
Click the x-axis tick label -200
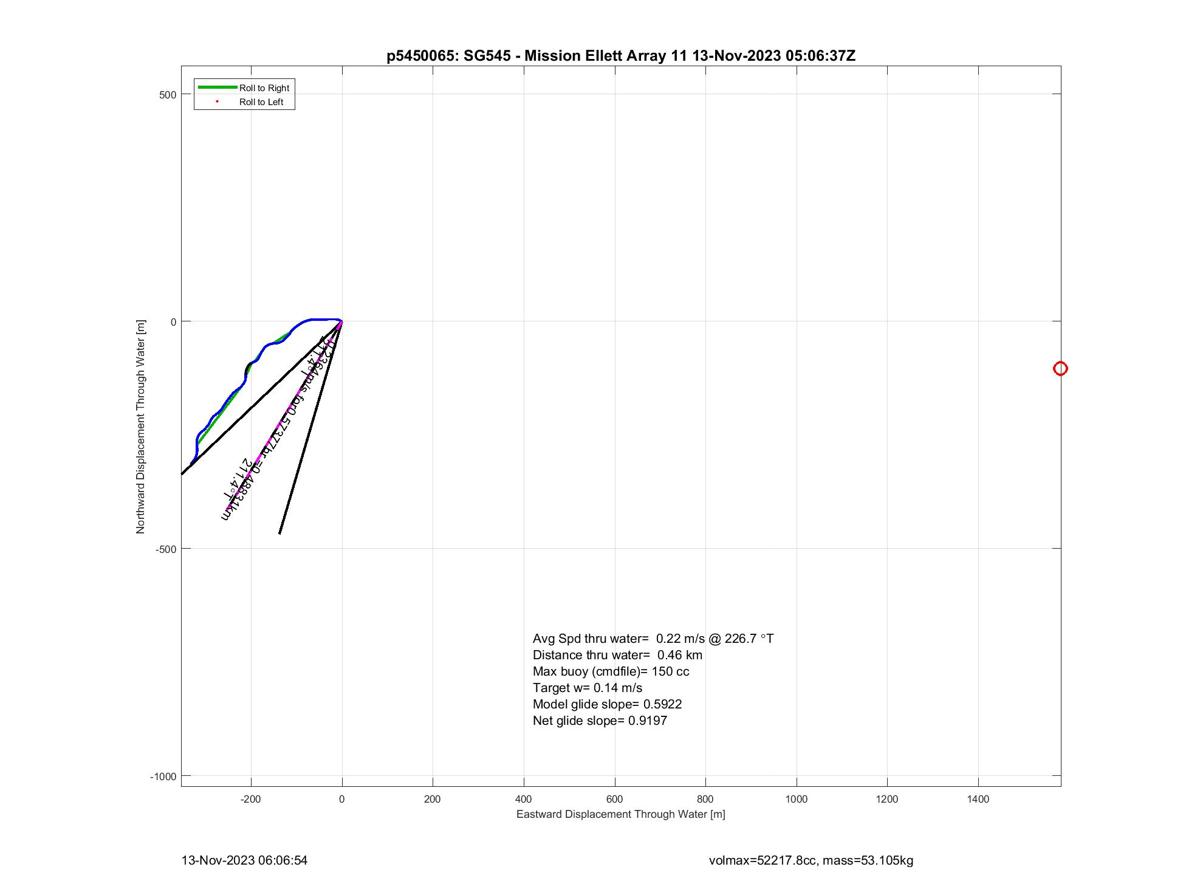(251, 799)
